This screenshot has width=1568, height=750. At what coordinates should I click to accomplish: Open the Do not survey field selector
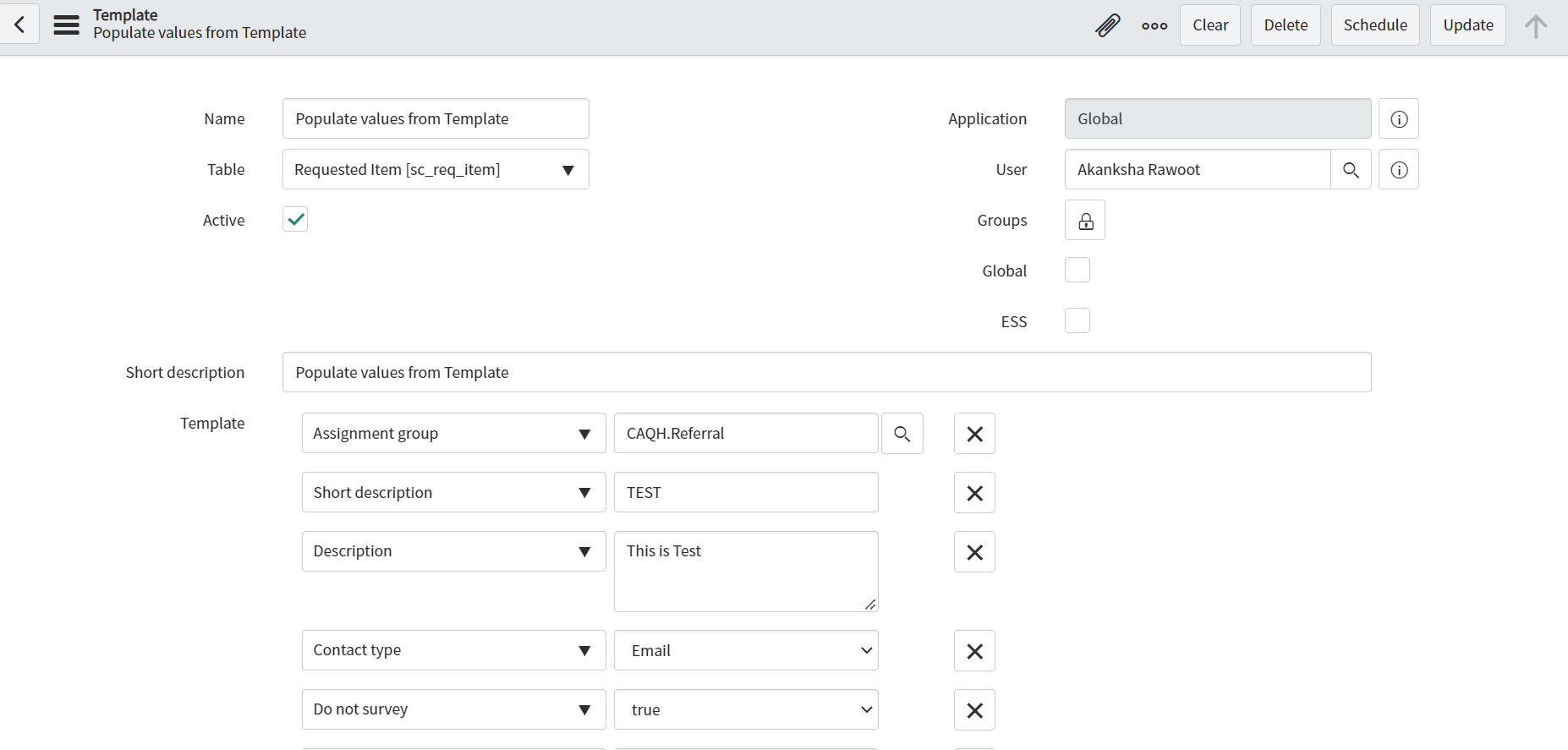453,709
